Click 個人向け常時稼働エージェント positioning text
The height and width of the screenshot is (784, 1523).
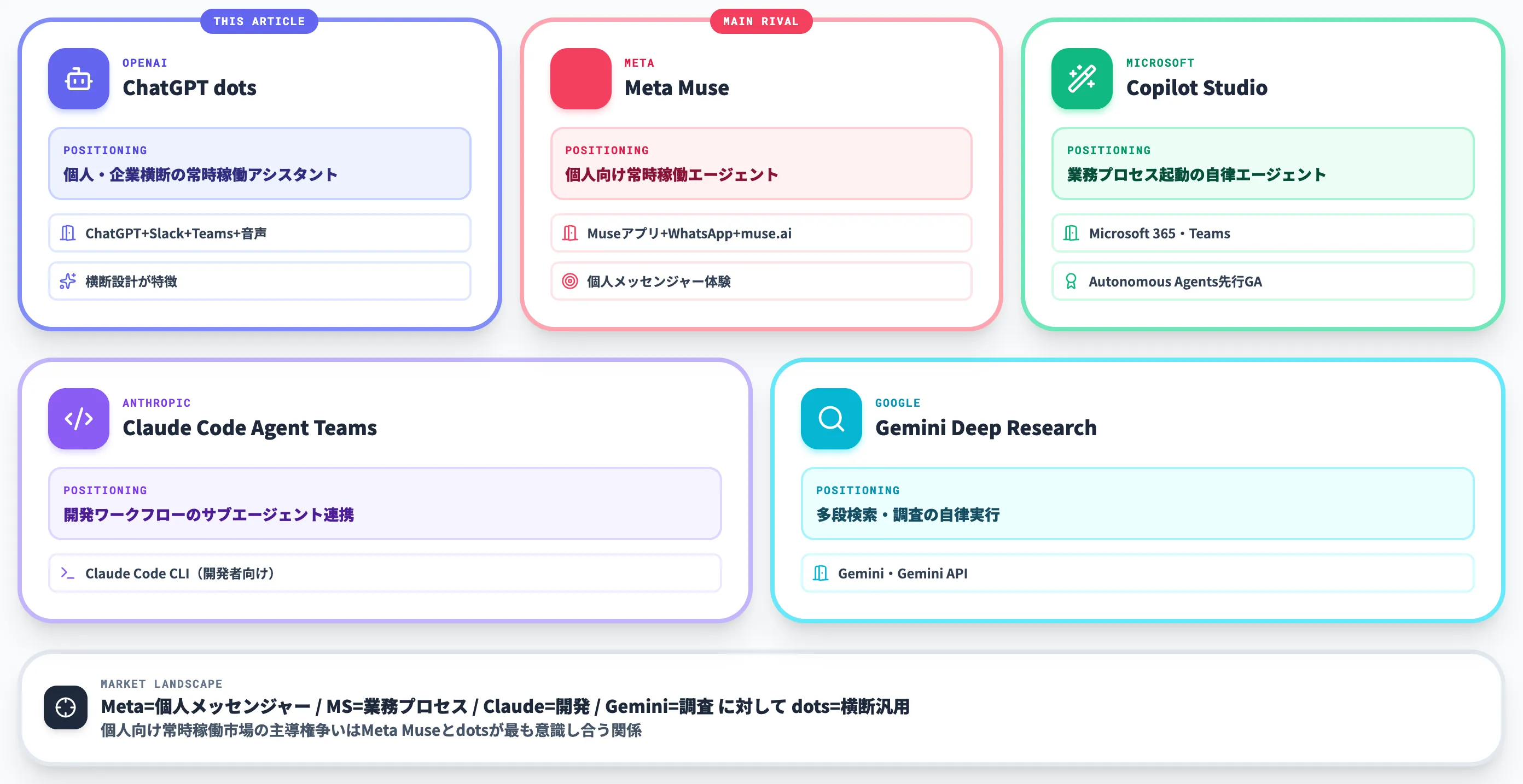(671, 174)
